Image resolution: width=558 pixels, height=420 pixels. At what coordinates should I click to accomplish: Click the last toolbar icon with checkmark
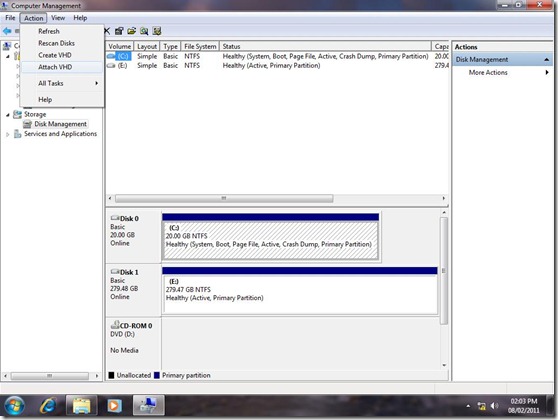pyautogui.click(x=157, y=31)
